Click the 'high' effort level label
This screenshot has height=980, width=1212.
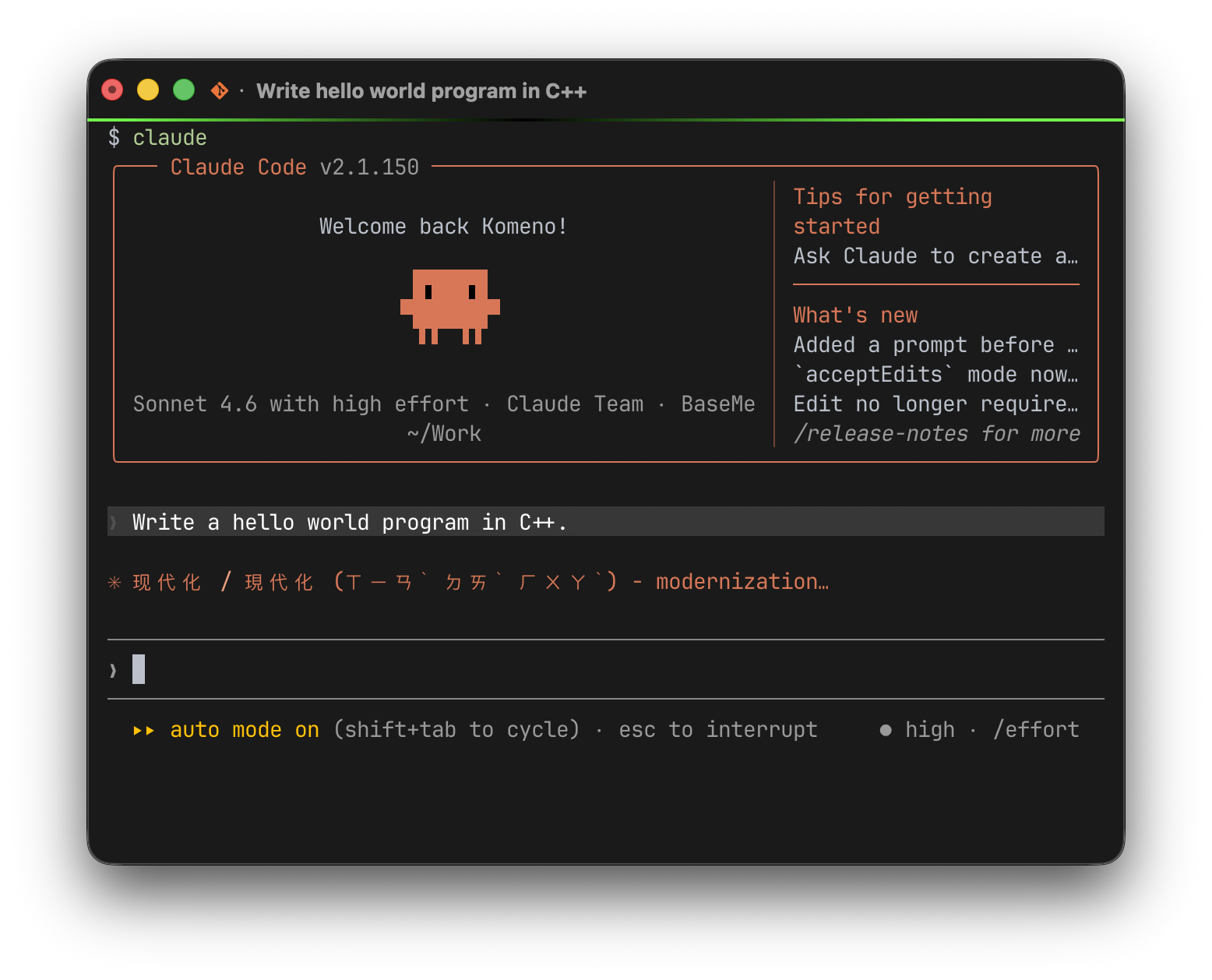[930, 730]
